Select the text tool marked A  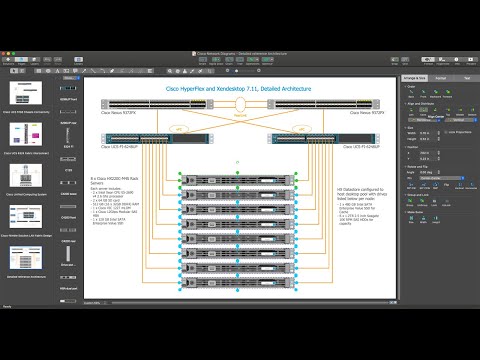(57, 71)
